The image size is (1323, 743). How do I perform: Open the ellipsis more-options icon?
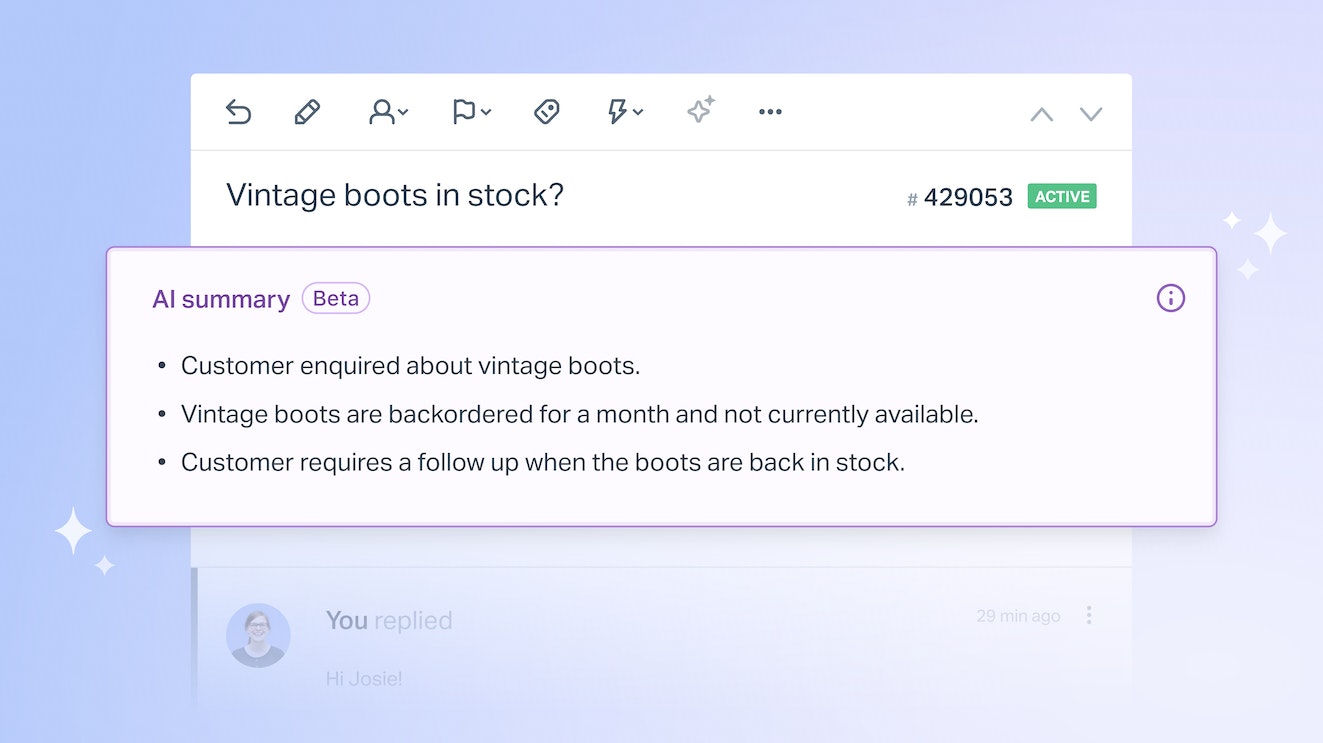(770, 112)
